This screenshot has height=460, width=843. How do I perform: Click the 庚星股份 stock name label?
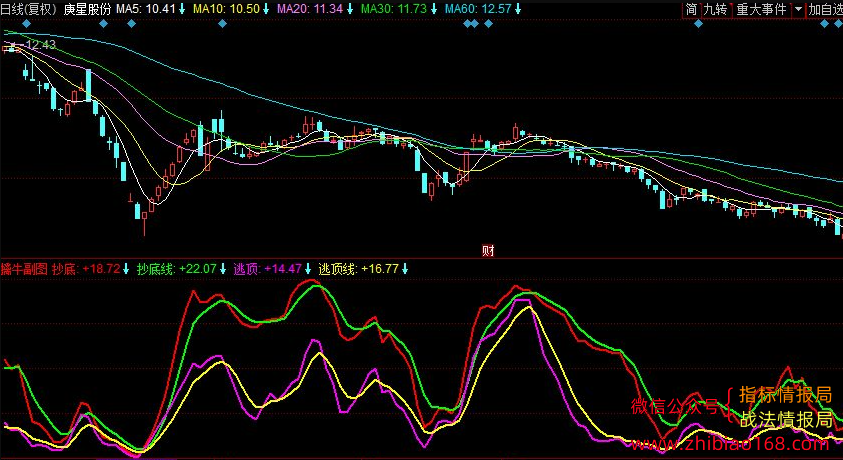click(x=87, y=9)
